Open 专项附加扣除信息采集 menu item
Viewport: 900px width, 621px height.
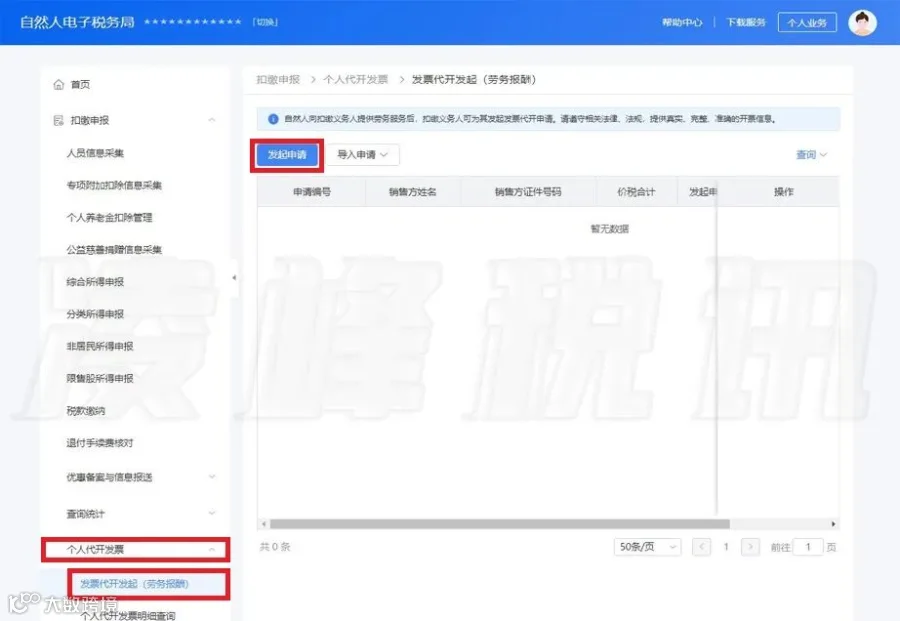click(114, 185)
